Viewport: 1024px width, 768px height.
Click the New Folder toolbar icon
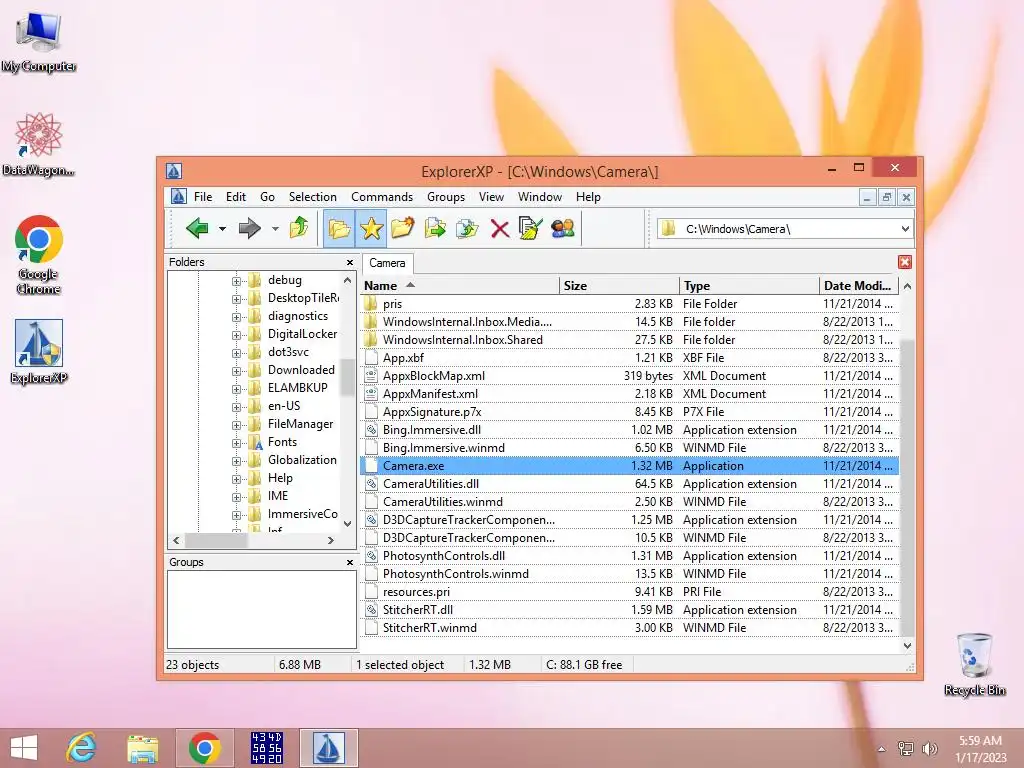403,228
